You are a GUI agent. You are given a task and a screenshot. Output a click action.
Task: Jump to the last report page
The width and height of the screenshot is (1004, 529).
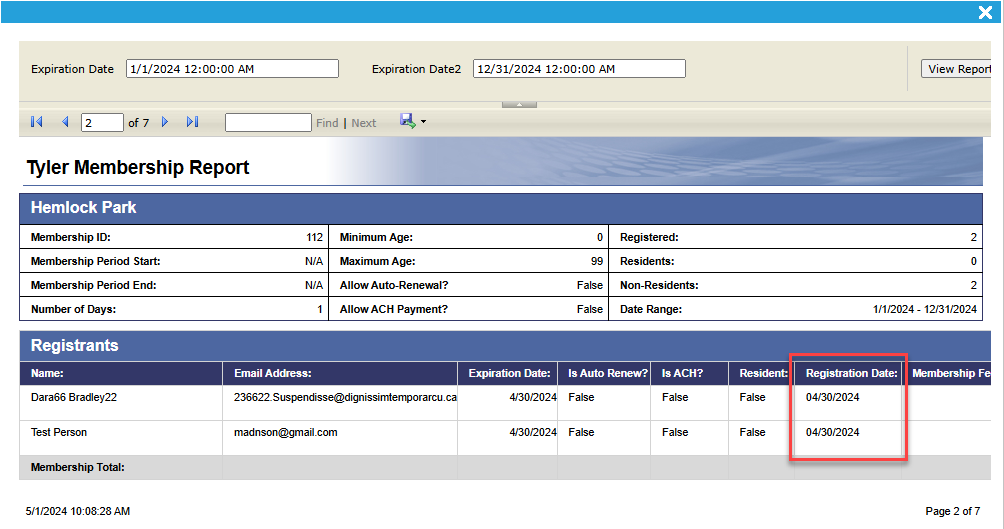click(x=193, y=122)
